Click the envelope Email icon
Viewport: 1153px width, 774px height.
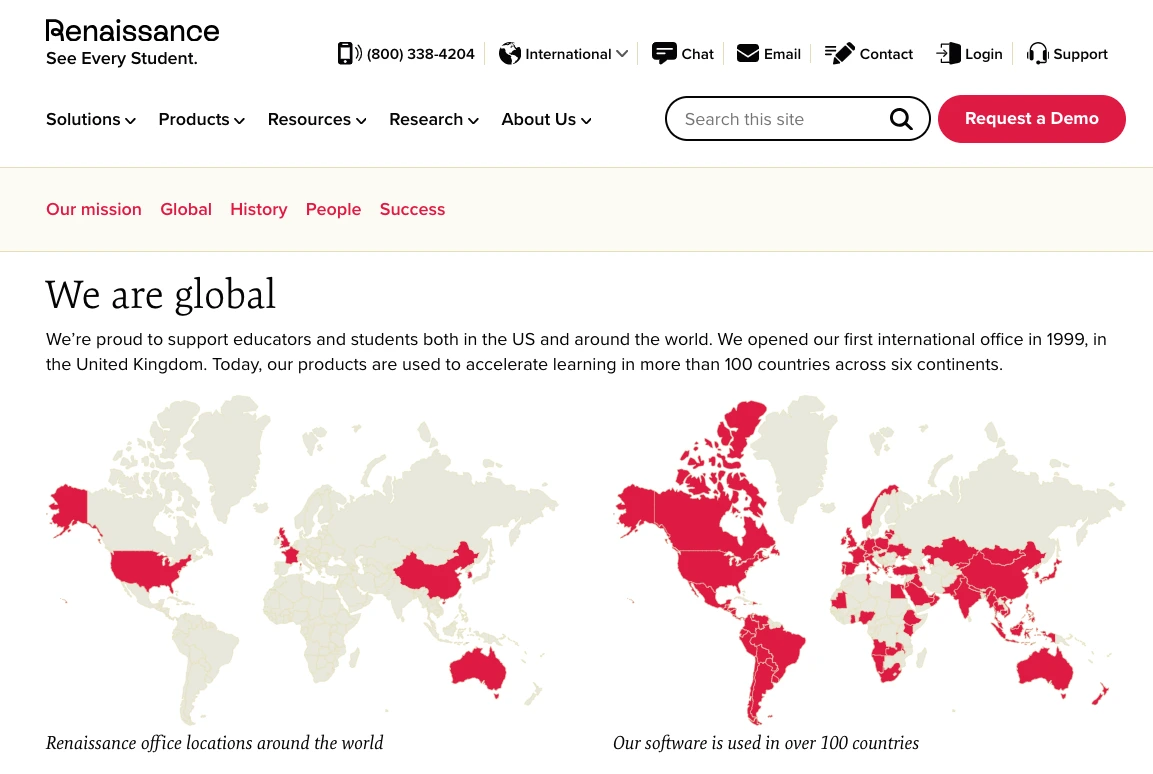pyautogui.click(x=748, y=53)
